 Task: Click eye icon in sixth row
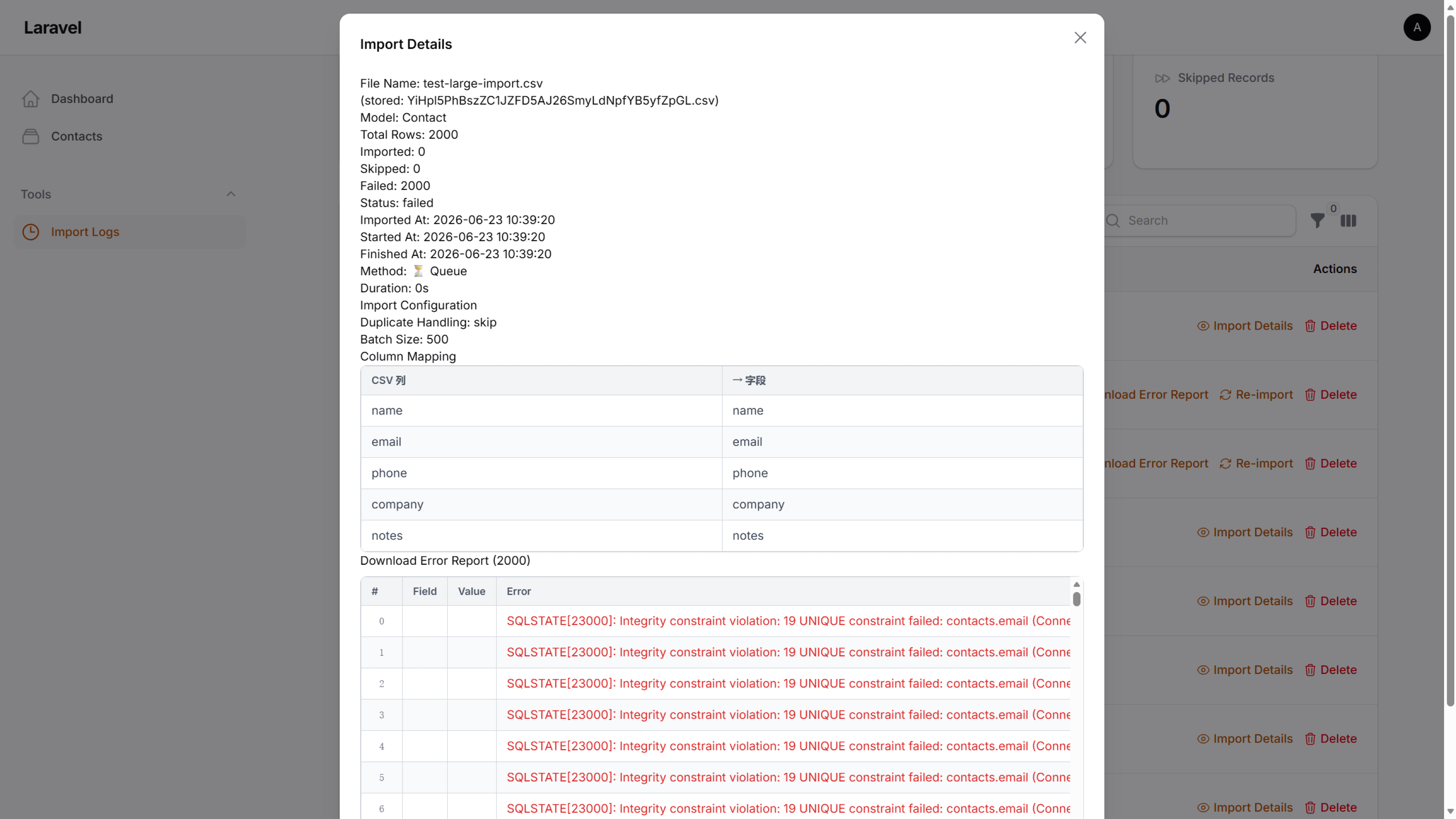point(1203,670)
